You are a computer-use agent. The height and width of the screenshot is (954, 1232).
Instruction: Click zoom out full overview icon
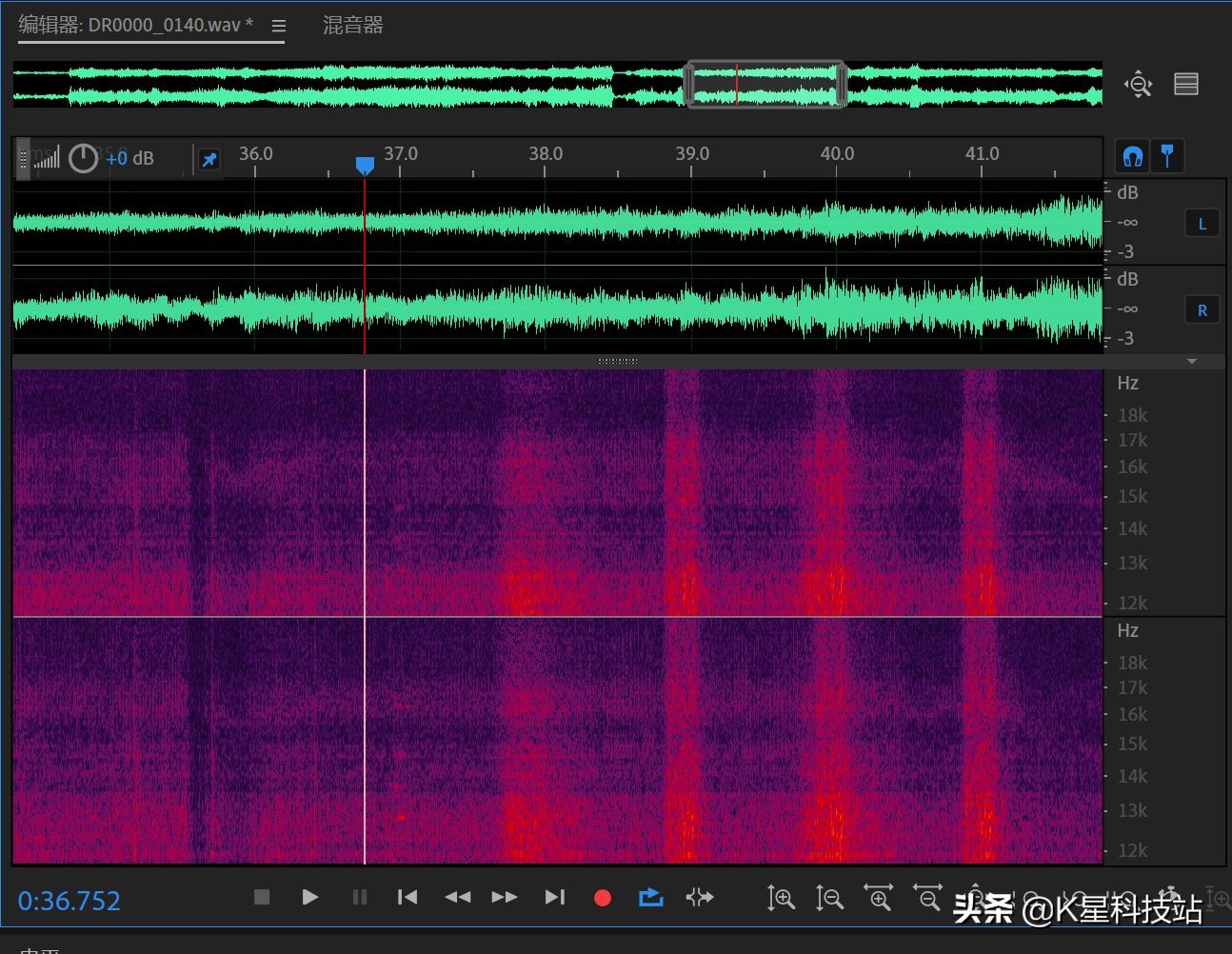(1138, 85)
